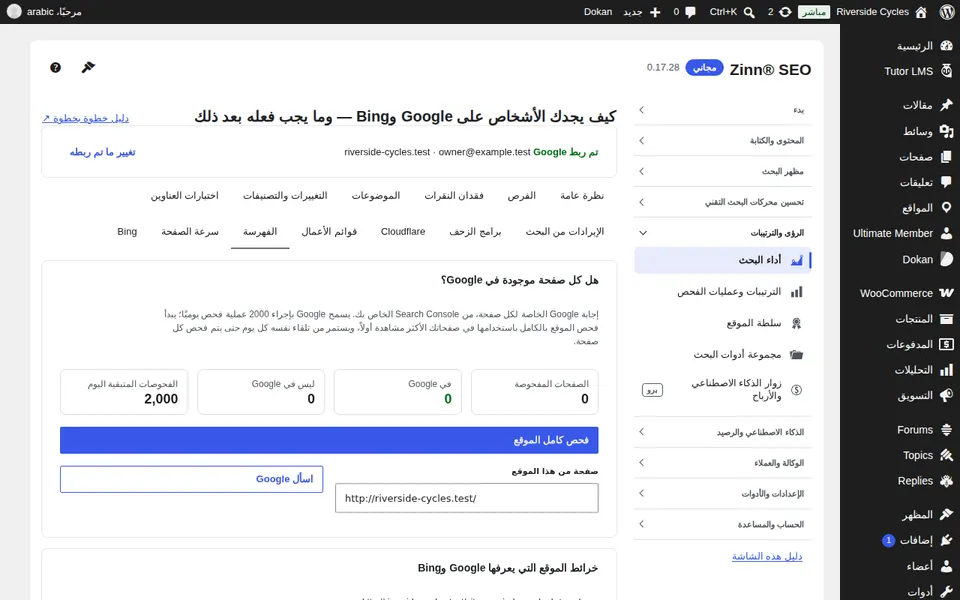Select مجموعة أدوات البحث menu item

click(x=723, y=354)
